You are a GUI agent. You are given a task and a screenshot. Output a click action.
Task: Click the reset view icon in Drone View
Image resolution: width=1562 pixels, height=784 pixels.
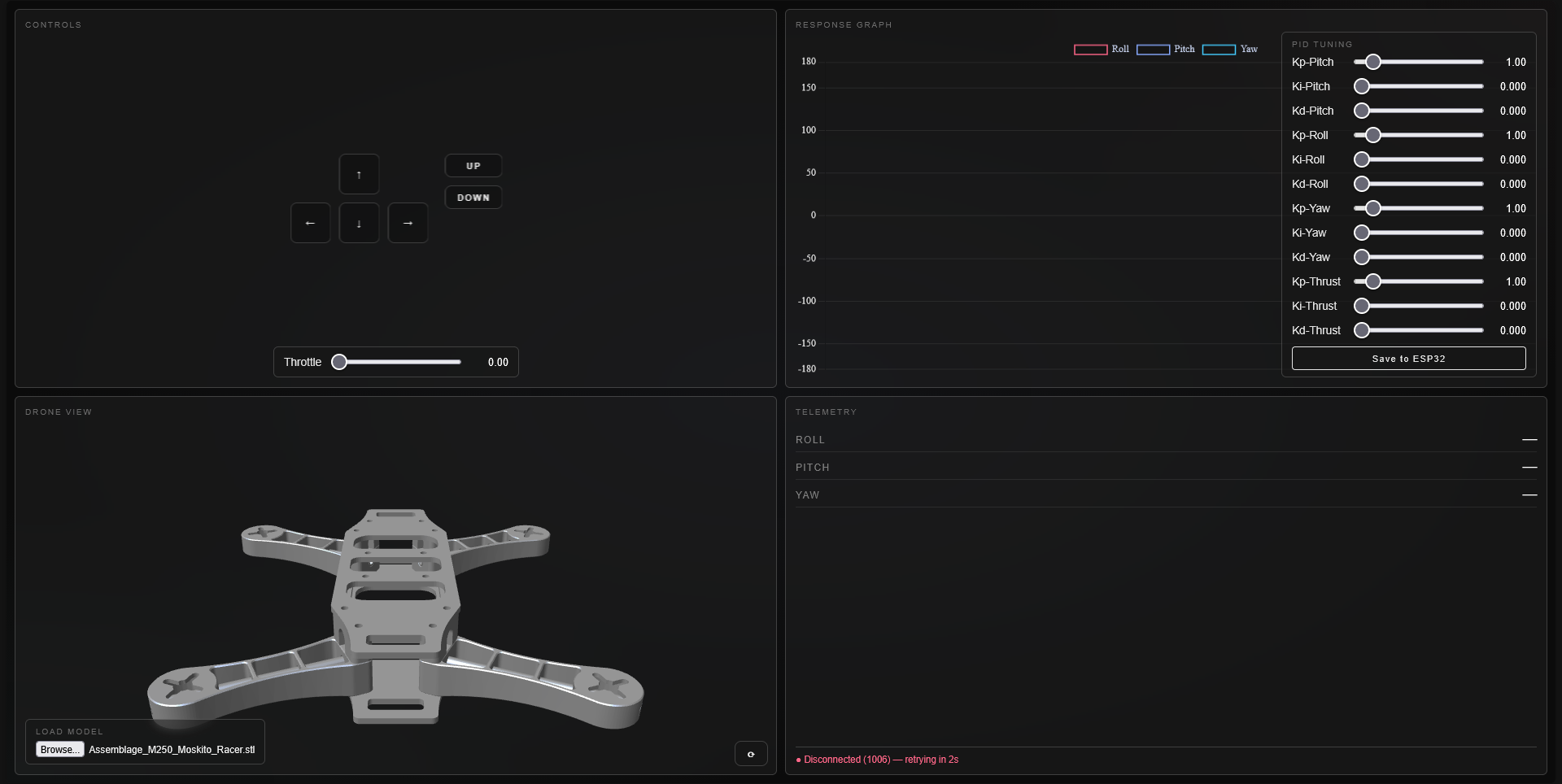(751, 754)
